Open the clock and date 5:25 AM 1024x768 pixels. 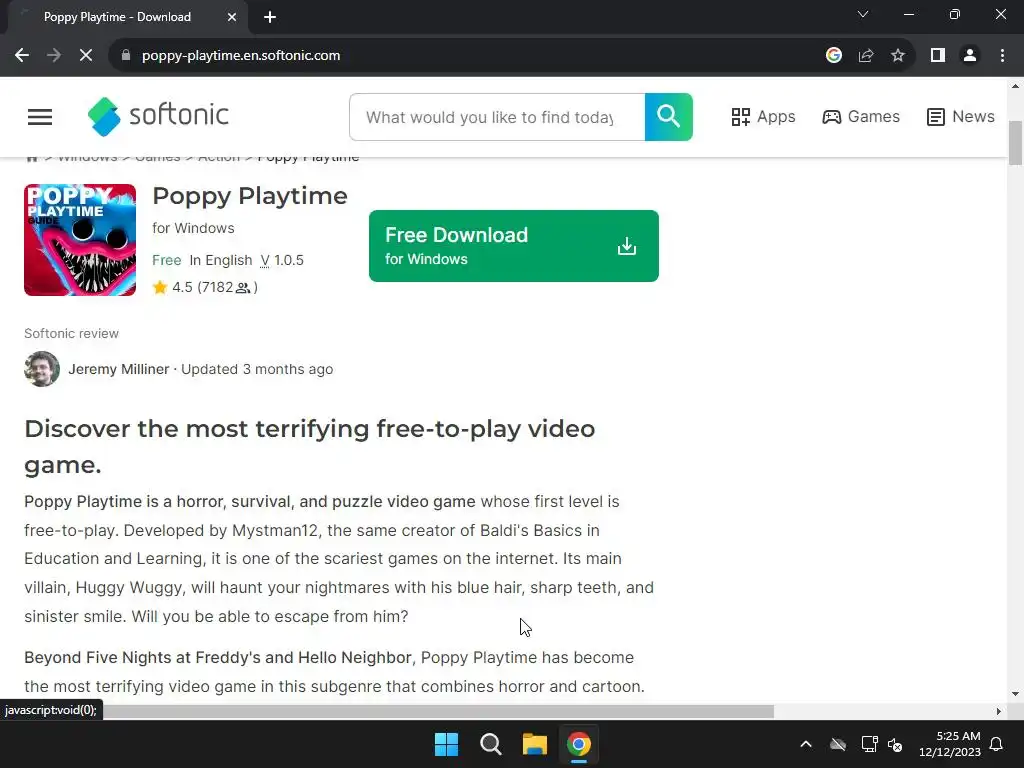click(x=950, y=744)
